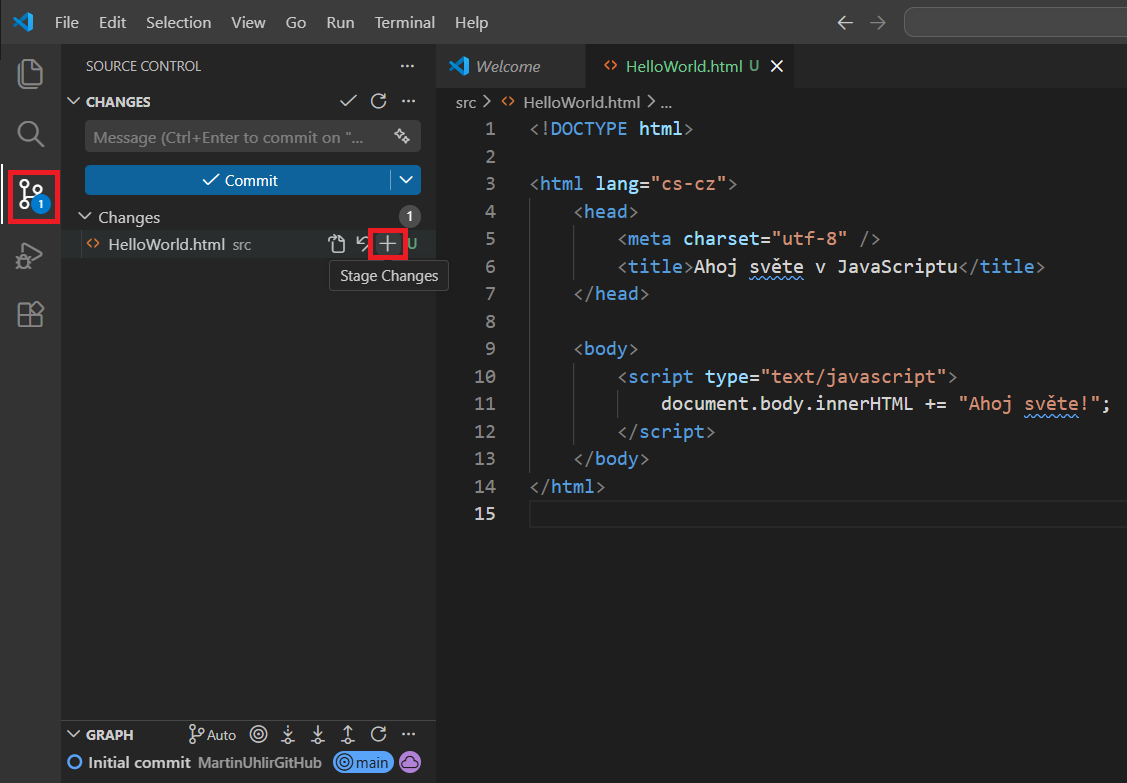Open the Commit button dropdown arrow
The image size is (1127, 783).
tap(405, 179)
